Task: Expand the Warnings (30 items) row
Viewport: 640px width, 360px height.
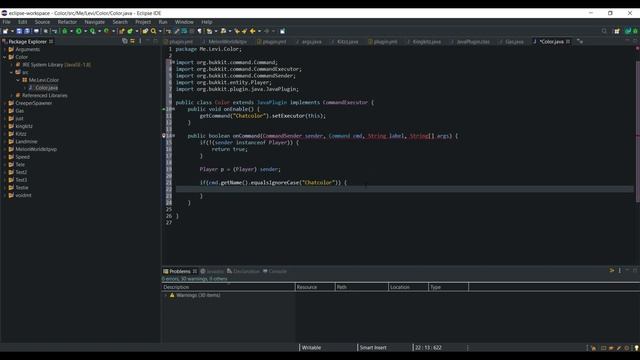Action: pyautogui.click(x=165, y=295)
